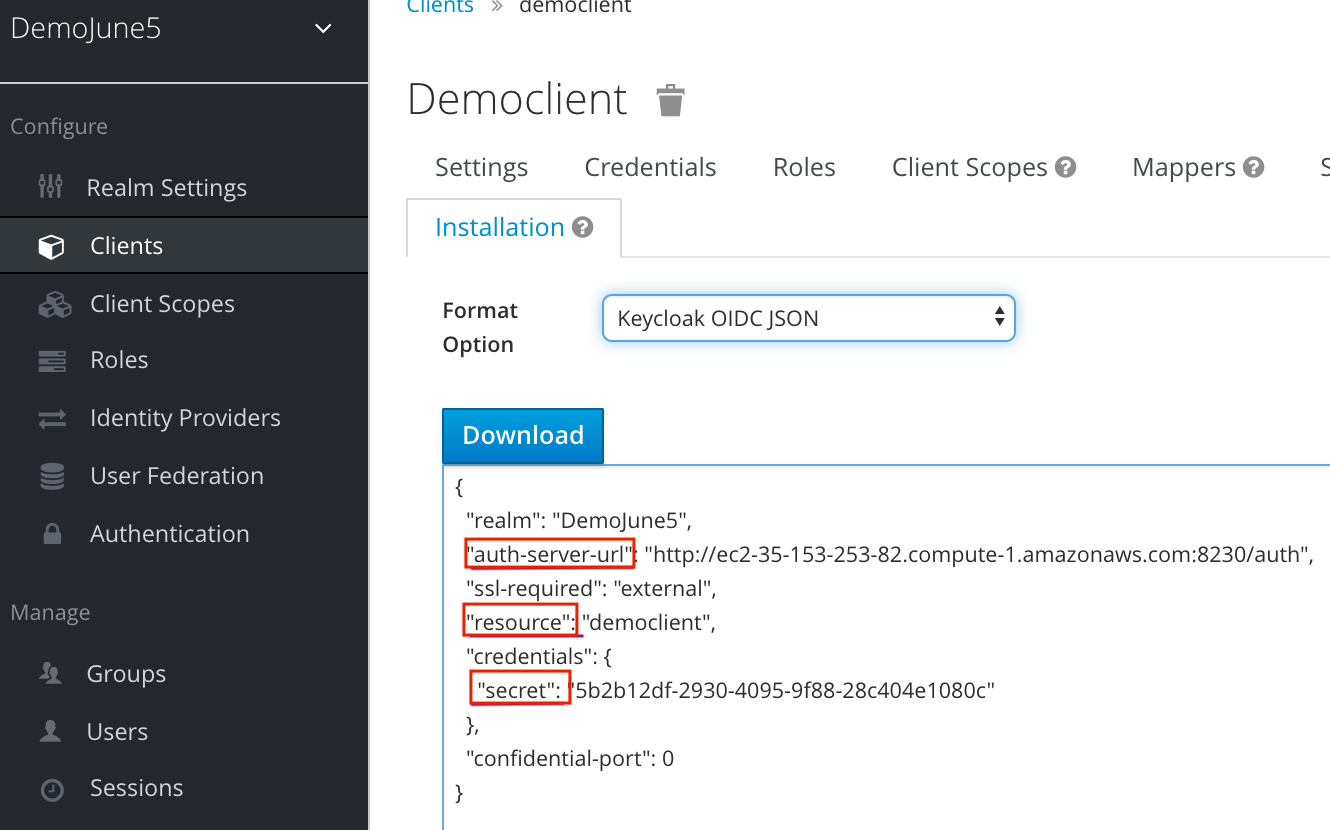1330x830 pixels.
Task: Open User Federation page
Action: (177, 476)
